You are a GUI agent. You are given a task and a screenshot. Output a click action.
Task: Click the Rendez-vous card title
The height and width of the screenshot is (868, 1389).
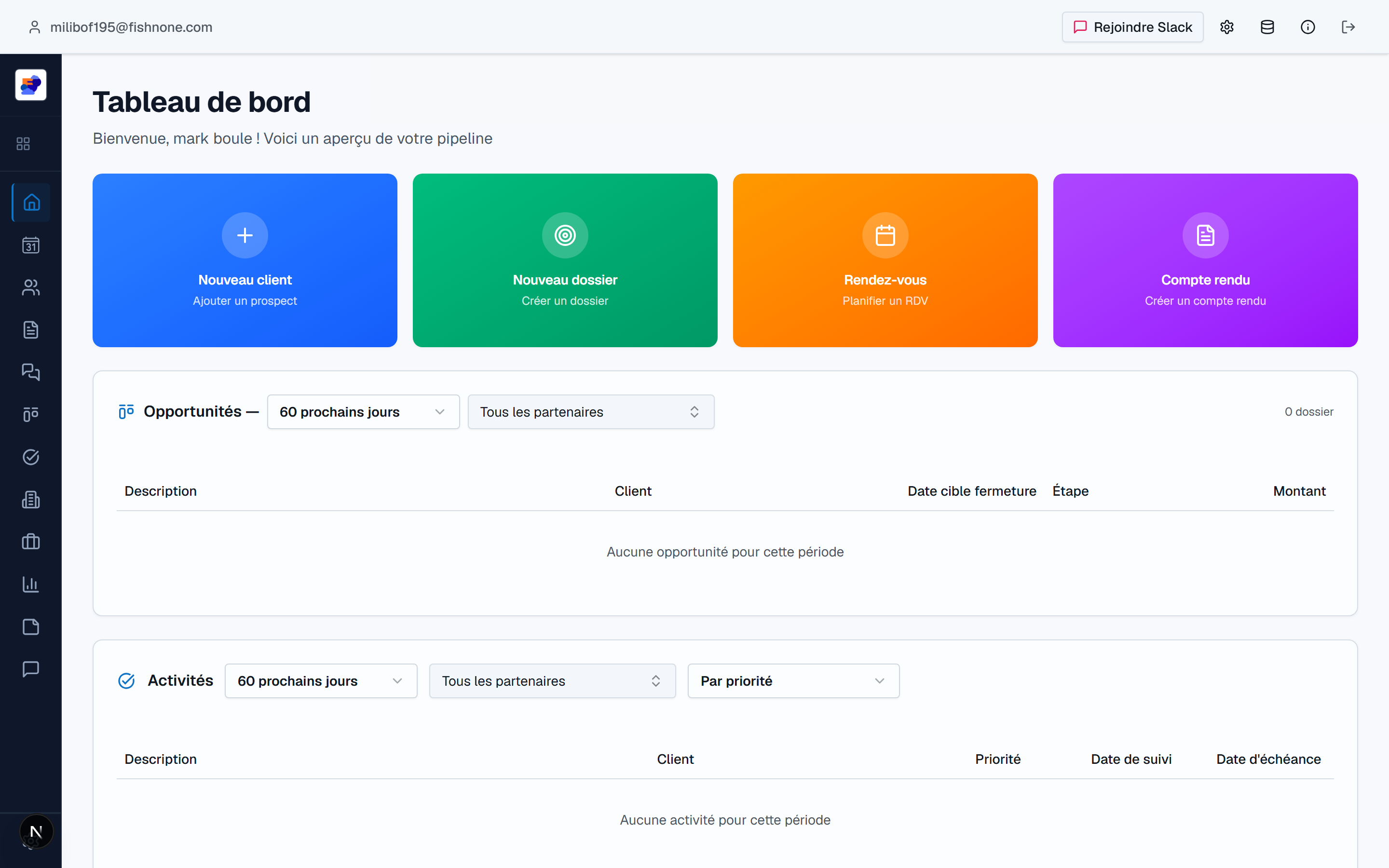(885, 280)
